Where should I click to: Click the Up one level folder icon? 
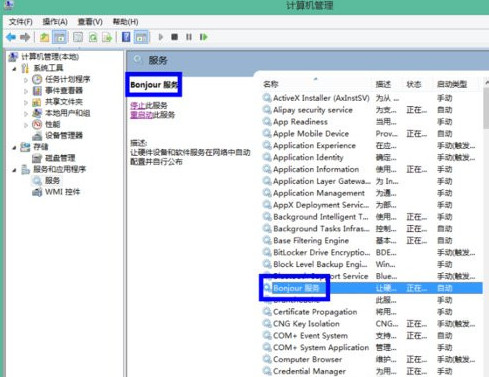click(x=44, y=37)
